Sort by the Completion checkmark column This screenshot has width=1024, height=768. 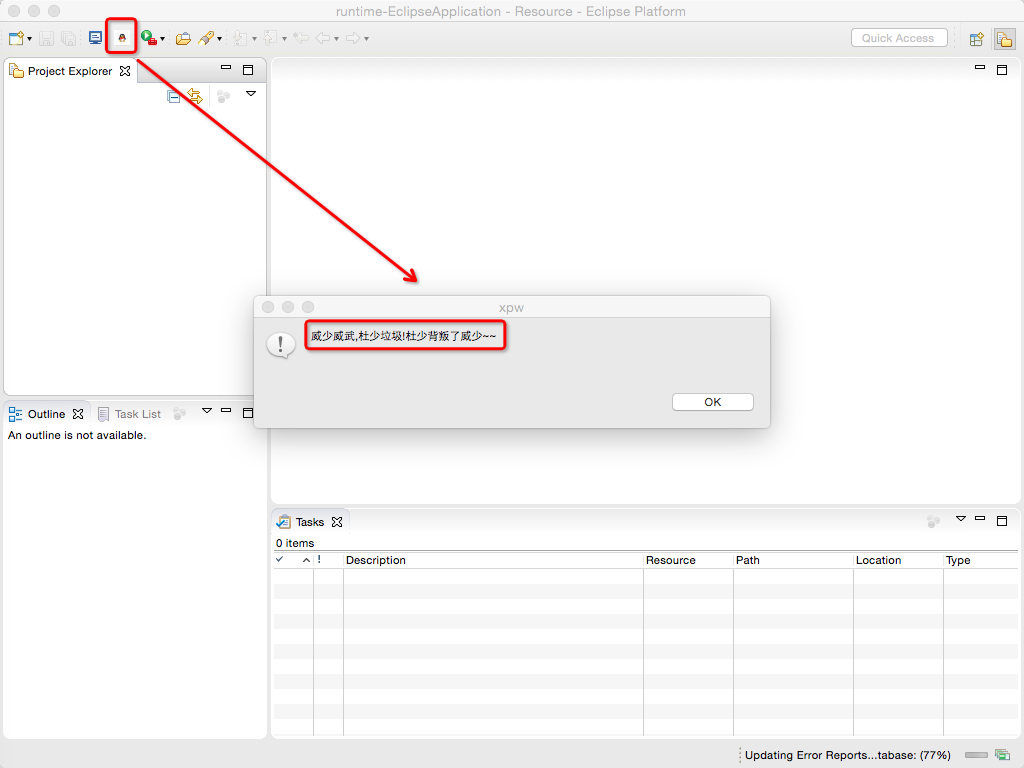(x=293, y=560)
